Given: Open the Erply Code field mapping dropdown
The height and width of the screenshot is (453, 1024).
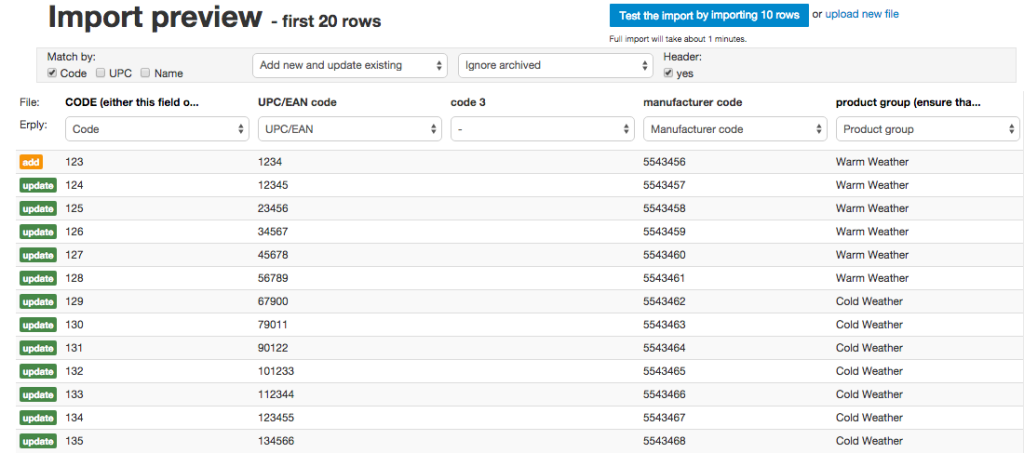Looking at the screenshot, I should point(157,129).
